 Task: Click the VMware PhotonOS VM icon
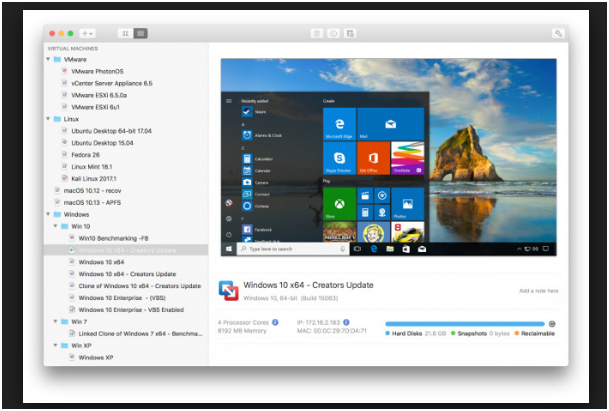click(65, 71)
